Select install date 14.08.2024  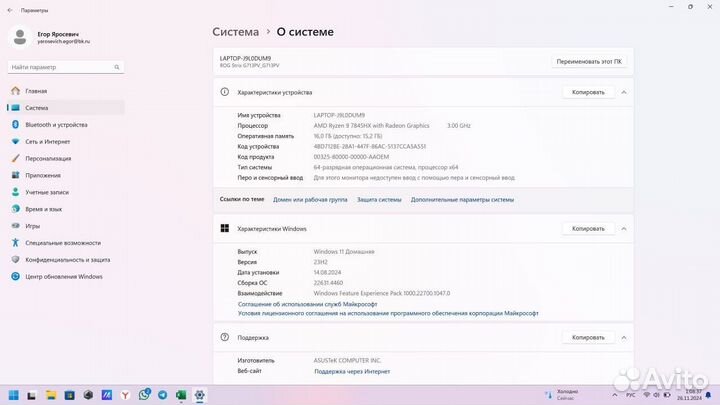click(x=327, y=273)
